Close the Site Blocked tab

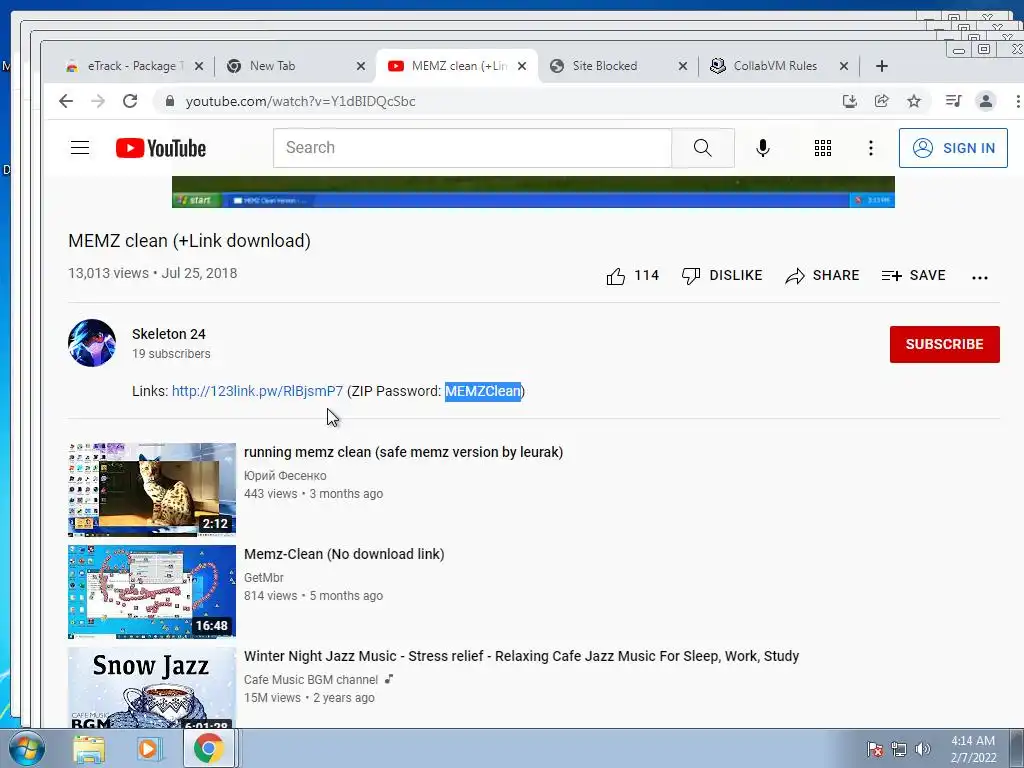click(x=682, y=66)
